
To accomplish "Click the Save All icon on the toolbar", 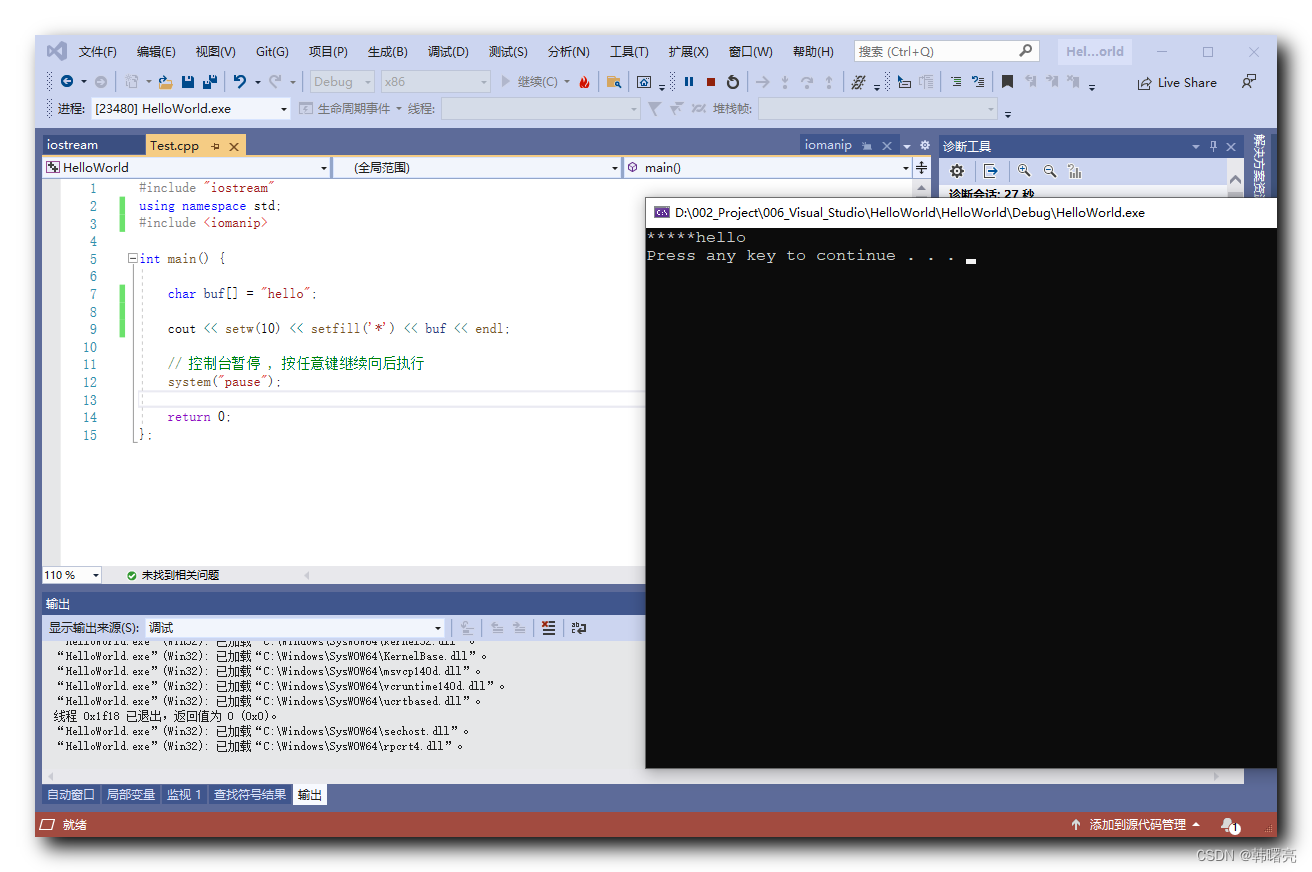I will (x=209, y=82).
